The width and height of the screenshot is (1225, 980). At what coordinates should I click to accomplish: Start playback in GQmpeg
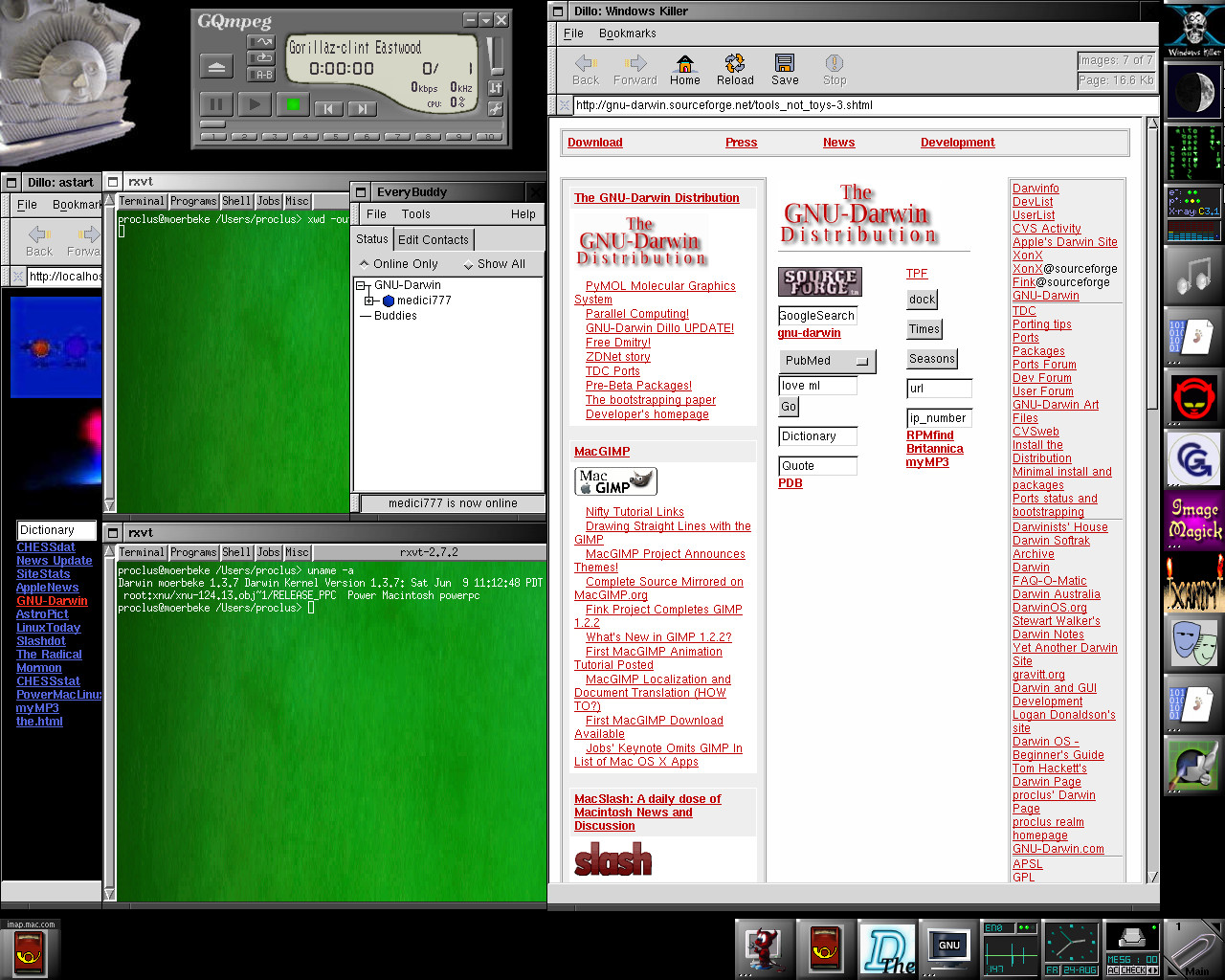tap(254, 104)
